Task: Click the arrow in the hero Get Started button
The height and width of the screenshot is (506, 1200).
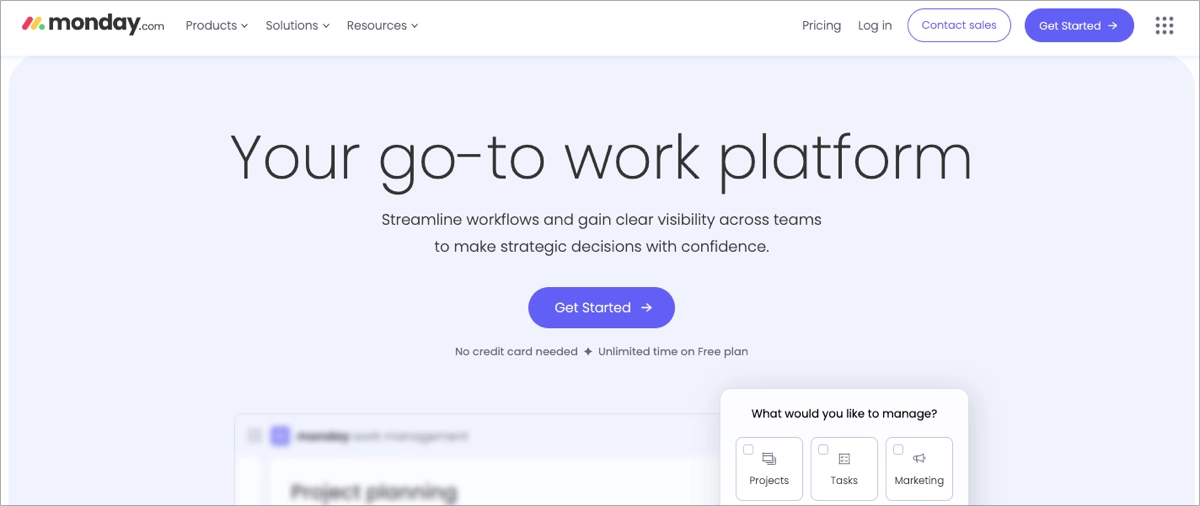Action: (646, 308)
